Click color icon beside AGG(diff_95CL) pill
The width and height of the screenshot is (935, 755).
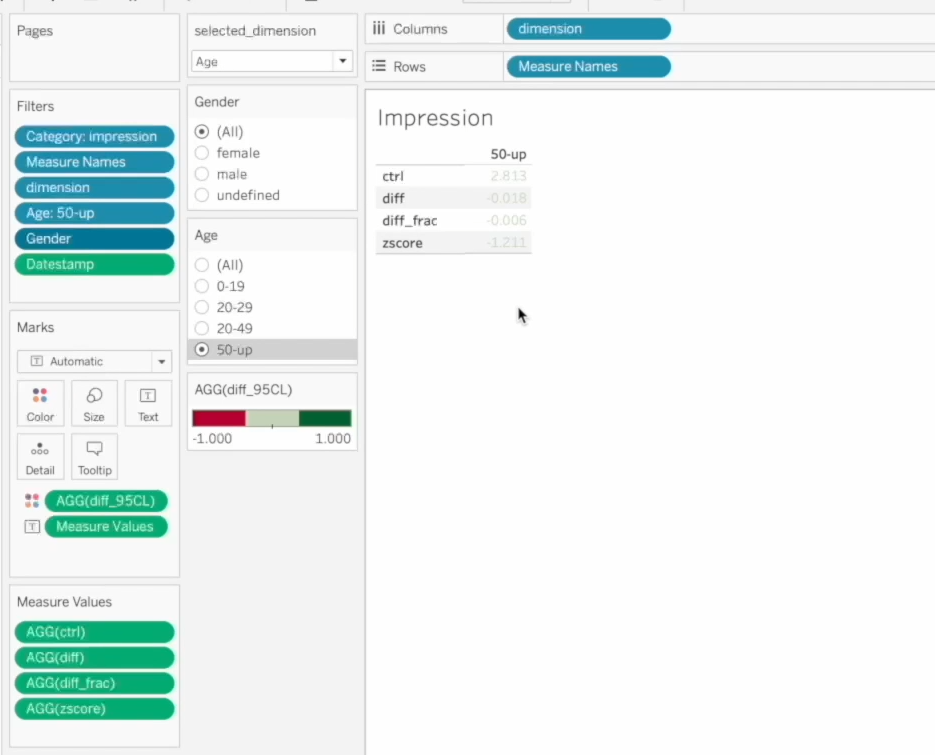tap(32, 501)
